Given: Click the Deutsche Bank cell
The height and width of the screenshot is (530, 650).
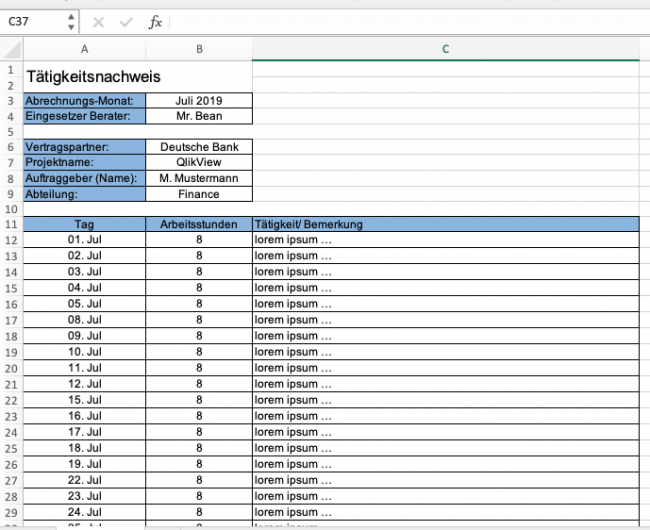Looking at the screenshot, I should (x=199, y=147).
